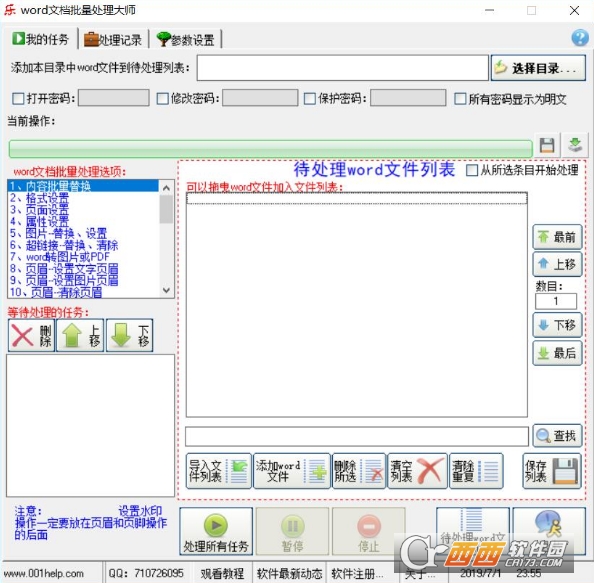The height and width of the screenshot is (583, 594).
Task: Click the 待处理word文 list icon button
Action: (473, 532)
